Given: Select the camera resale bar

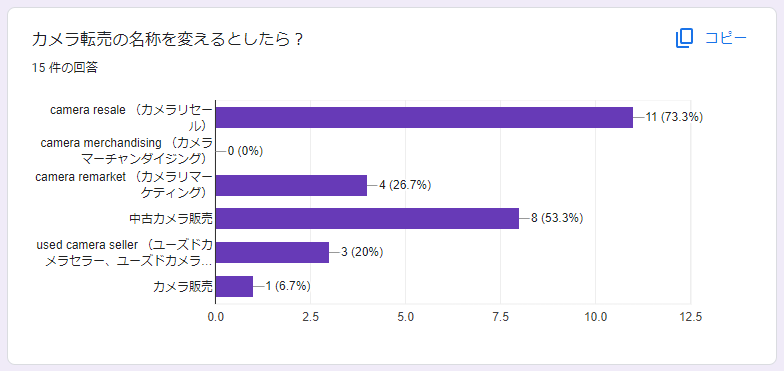Looking at the screenshot, I should (424, 118).
